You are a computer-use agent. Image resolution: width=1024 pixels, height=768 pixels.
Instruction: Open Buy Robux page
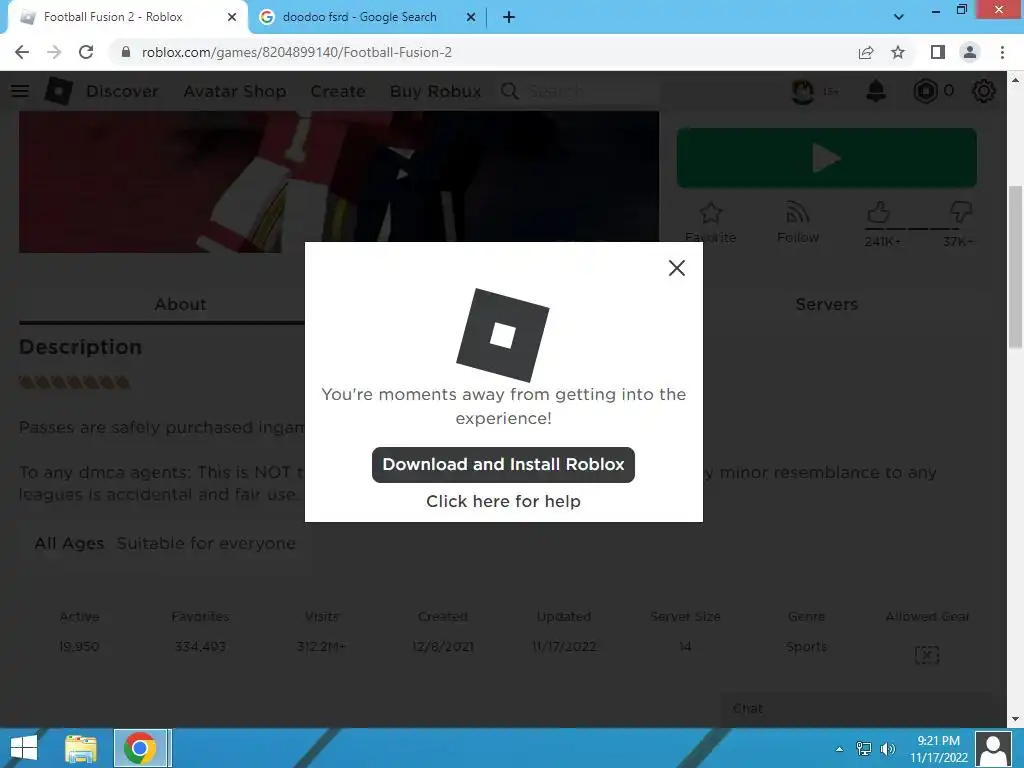[x=436, y=91]
